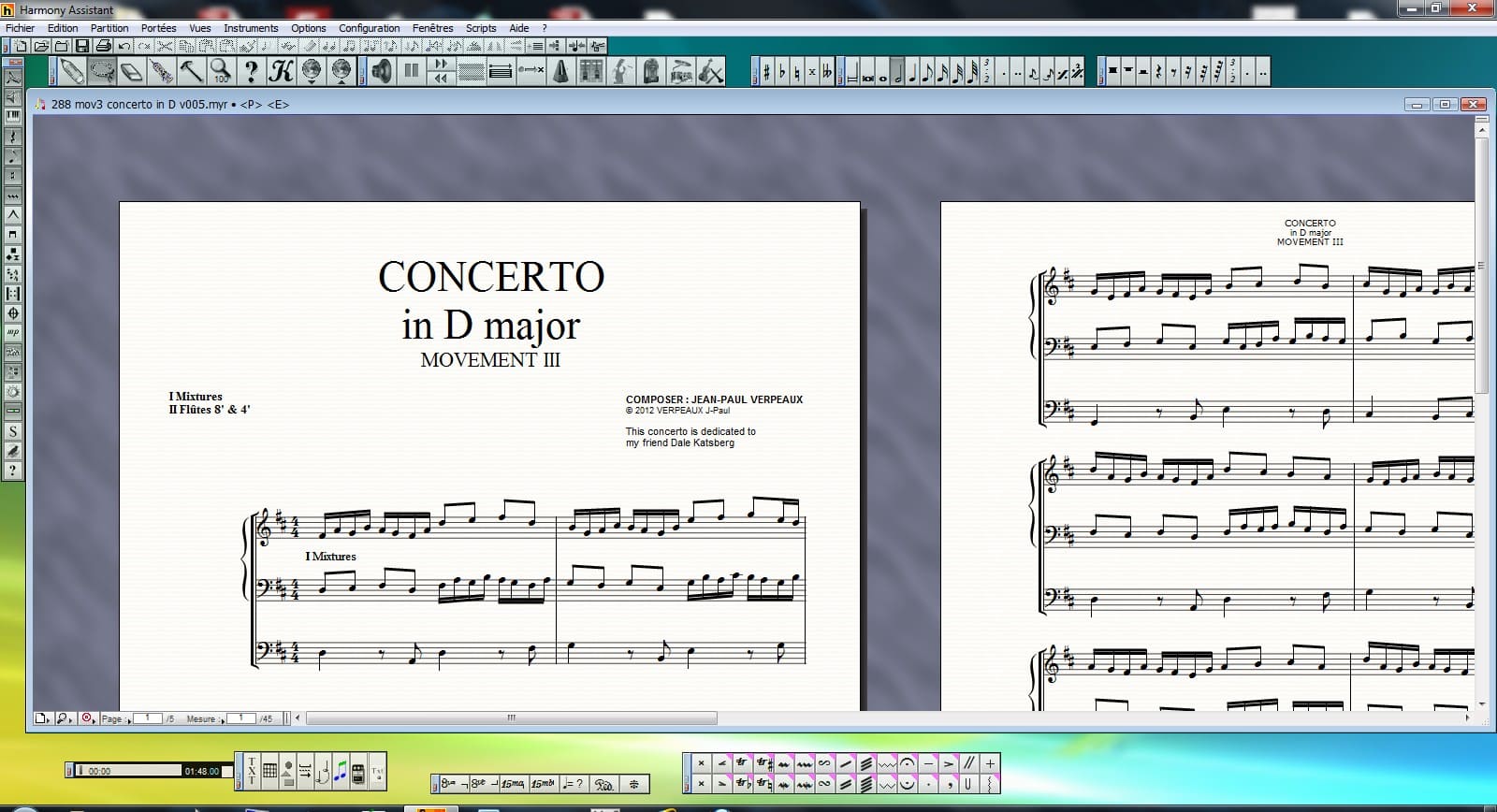Click the horizontal scrollbar of score
The width and height of the screenshot is (1497, 812).
click(511, 718)
